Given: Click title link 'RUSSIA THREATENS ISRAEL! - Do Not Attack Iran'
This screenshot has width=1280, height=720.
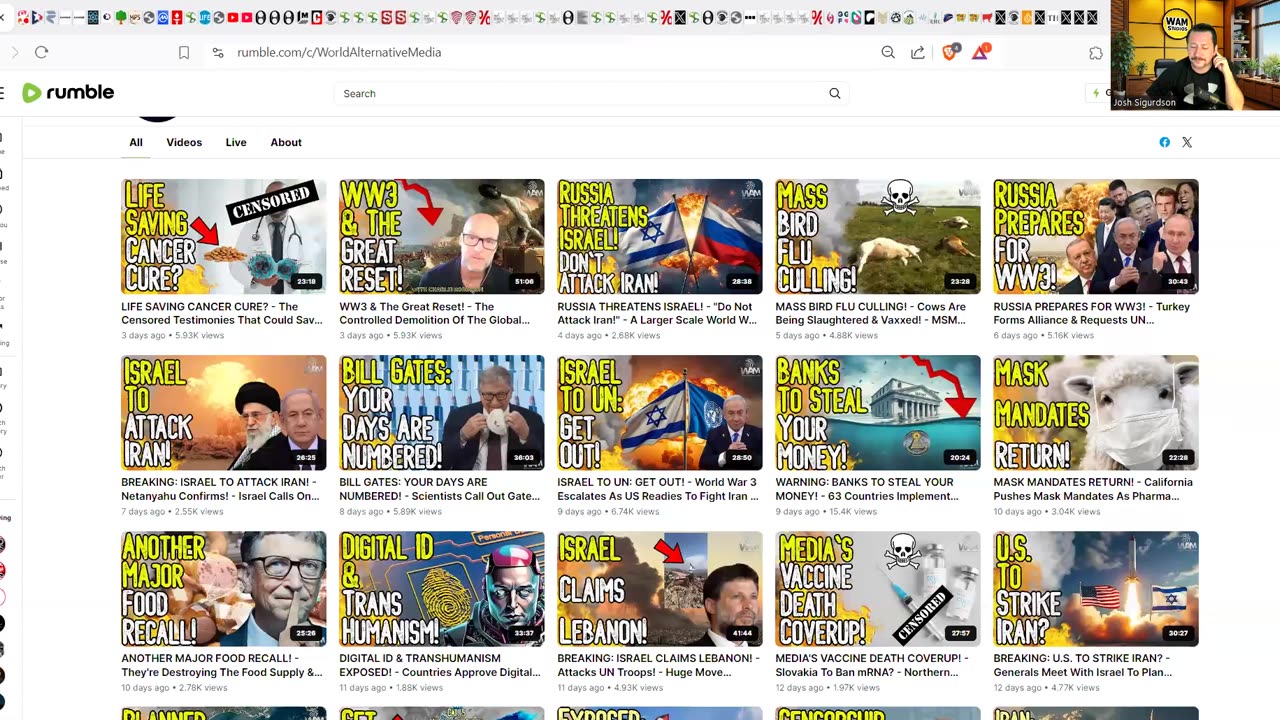Looking at the screenshot, I should [x=658, y=313].
